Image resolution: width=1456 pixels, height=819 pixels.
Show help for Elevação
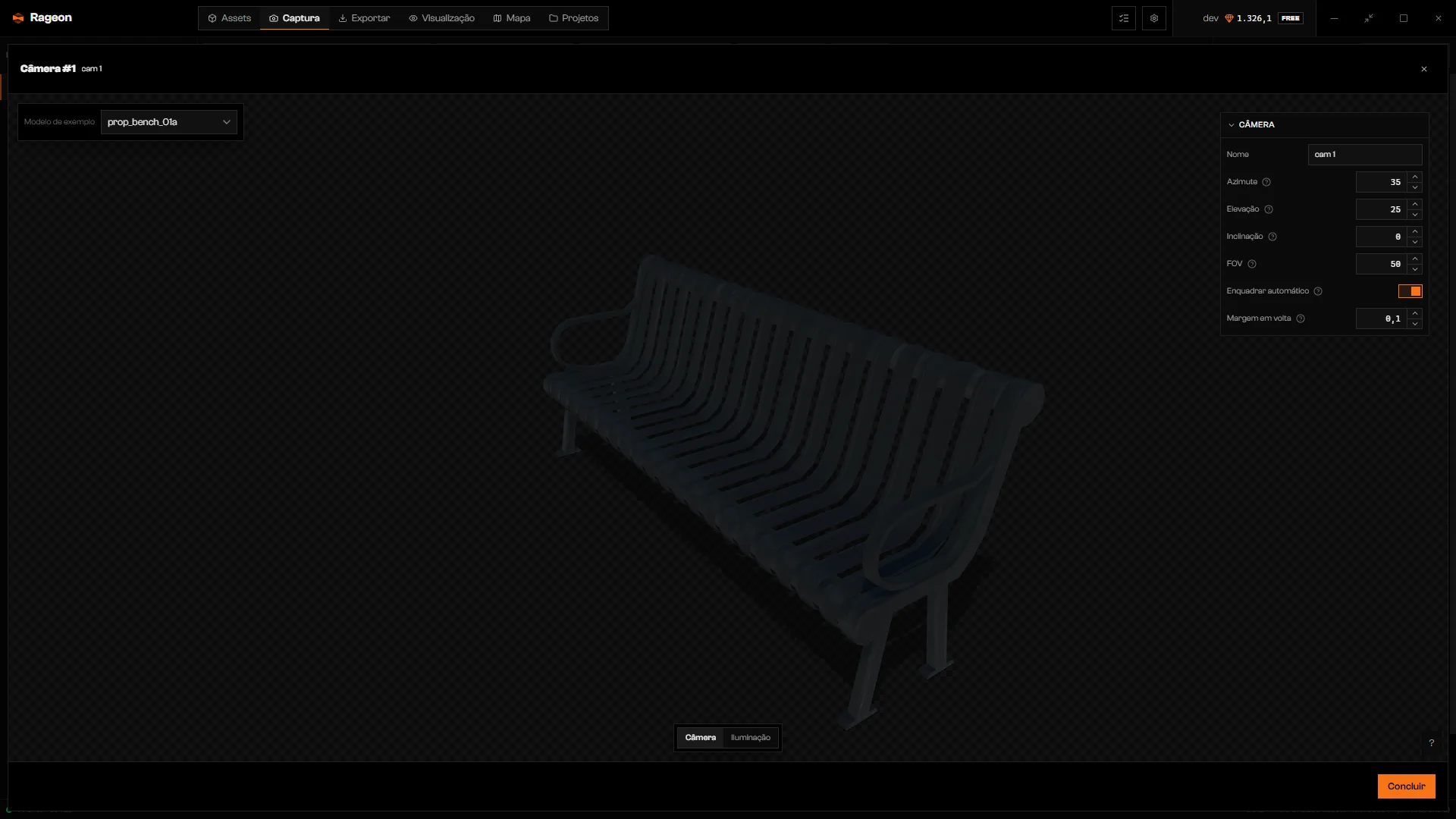click(1269, 209)
